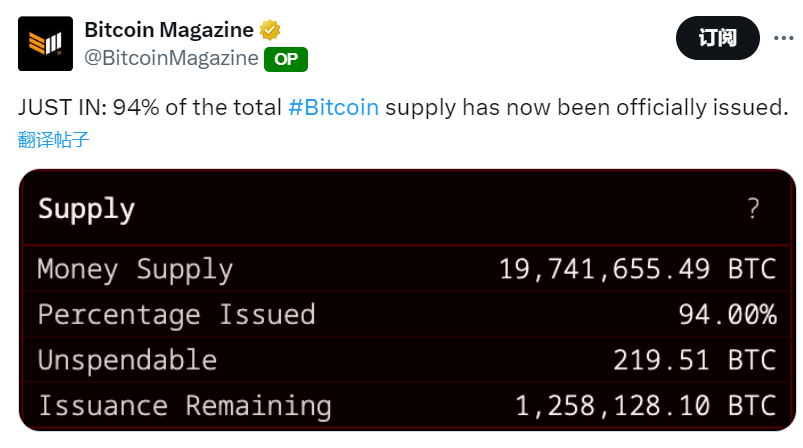Click 翻译帖子 to translate the post
Image resolution: width=803 pixels, height=448 pixels.
54,139
